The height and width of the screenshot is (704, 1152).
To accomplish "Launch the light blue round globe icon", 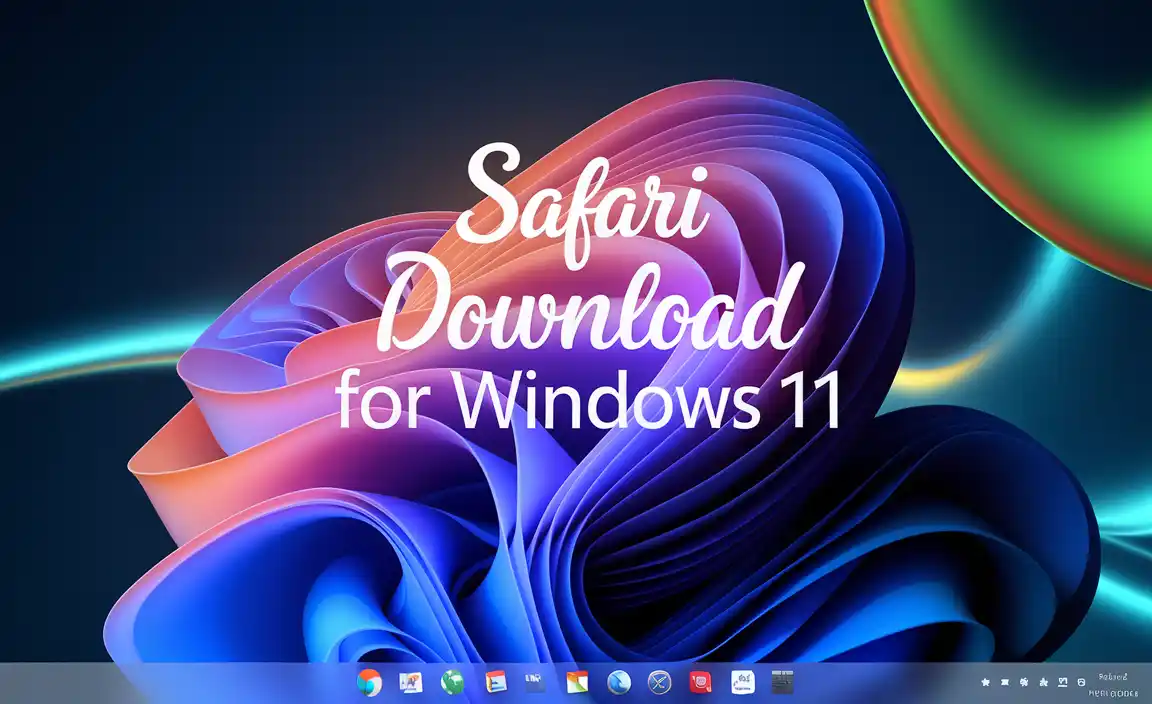I will pos(619,683).
